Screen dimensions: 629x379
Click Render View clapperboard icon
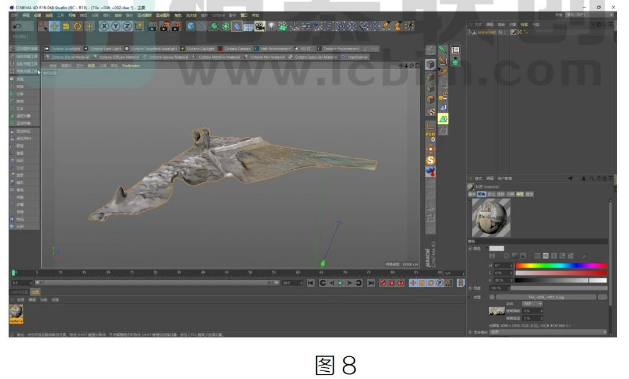click(152, 26)
